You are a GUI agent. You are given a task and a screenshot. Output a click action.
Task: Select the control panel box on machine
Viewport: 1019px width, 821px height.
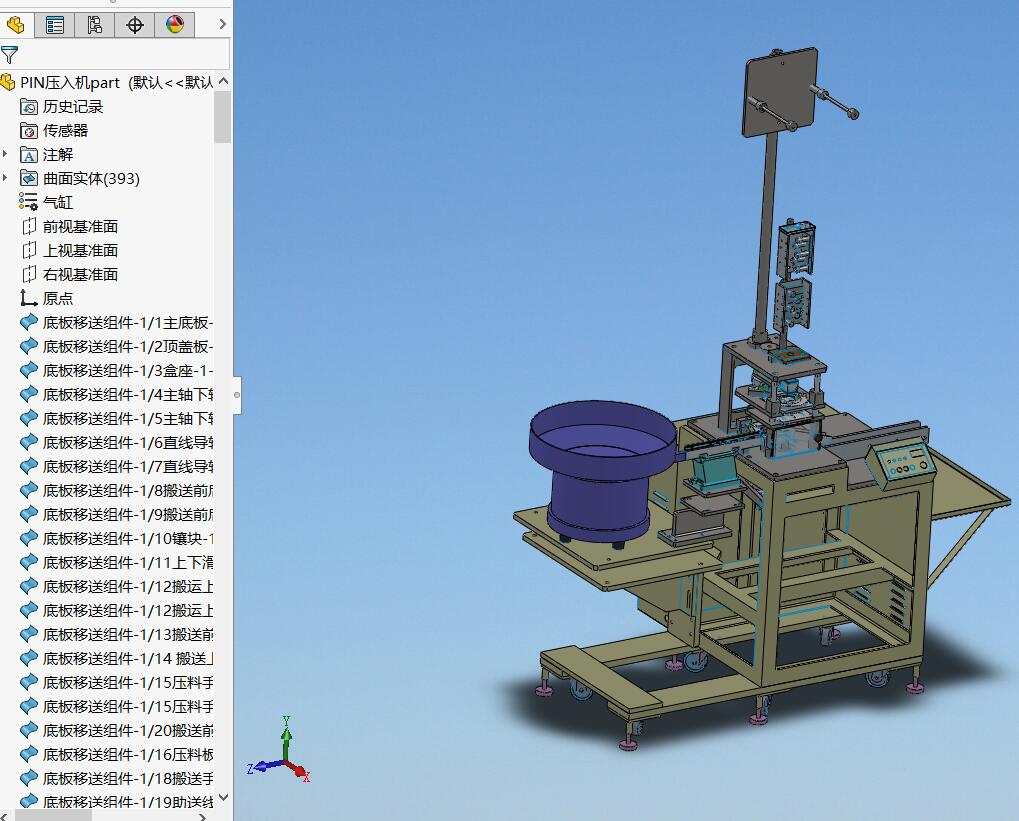(x=900, y=461)
